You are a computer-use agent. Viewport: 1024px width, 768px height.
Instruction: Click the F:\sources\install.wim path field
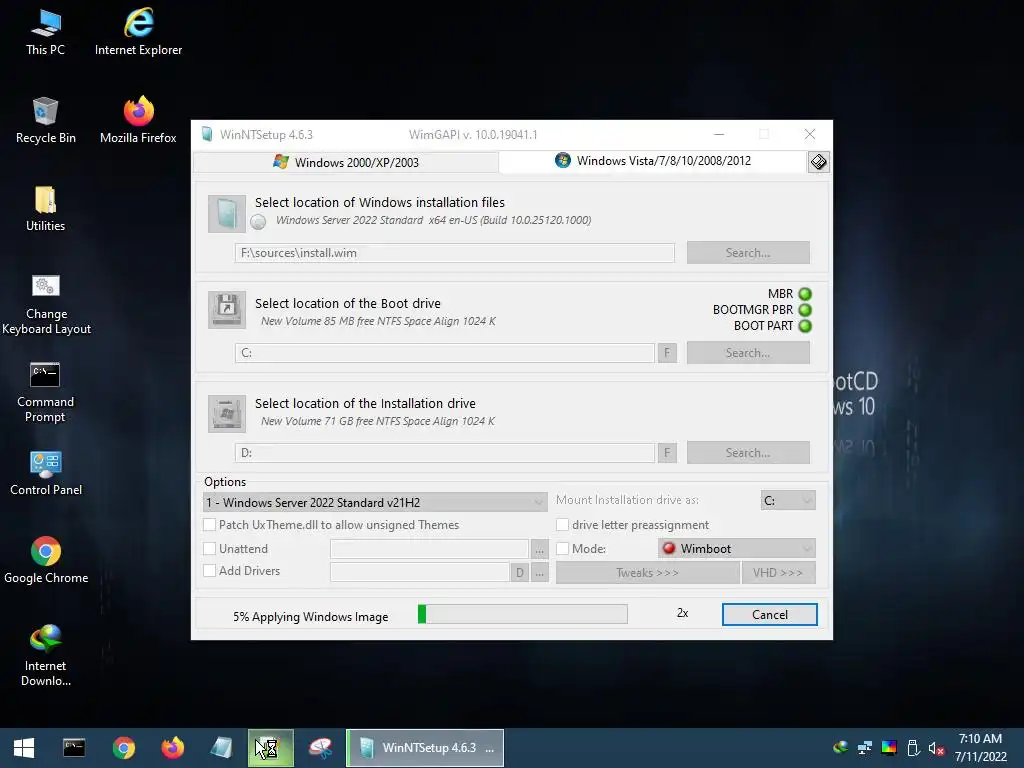[x=455, y=253]
